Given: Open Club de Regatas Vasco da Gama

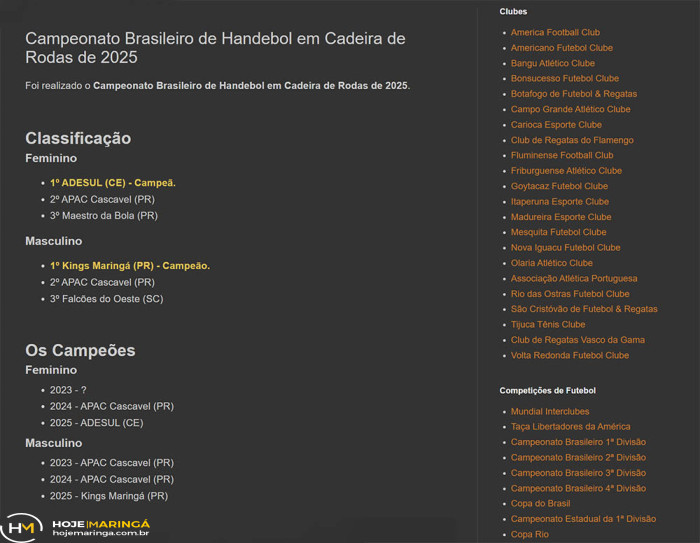Looking at the screenshot, I should [x=578, y=339].
